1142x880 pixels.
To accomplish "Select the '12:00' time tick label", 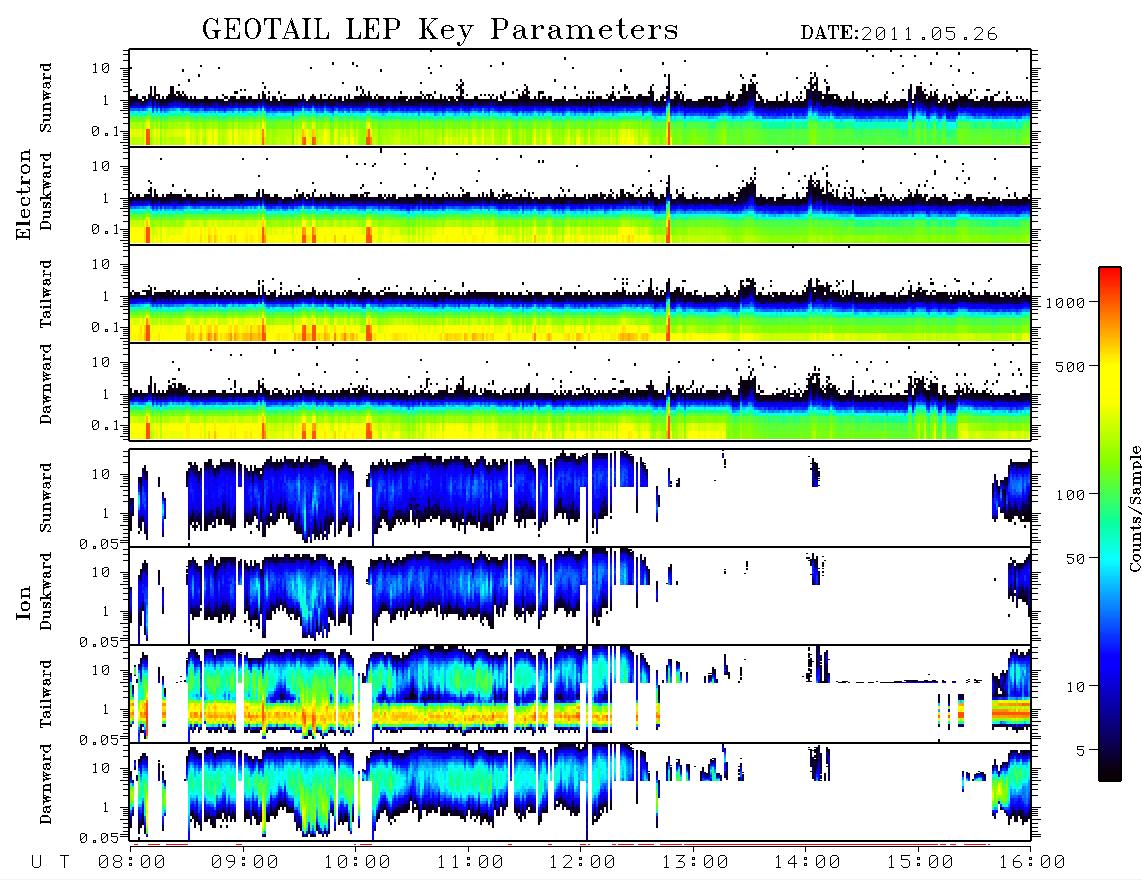I will click(582, 862).
